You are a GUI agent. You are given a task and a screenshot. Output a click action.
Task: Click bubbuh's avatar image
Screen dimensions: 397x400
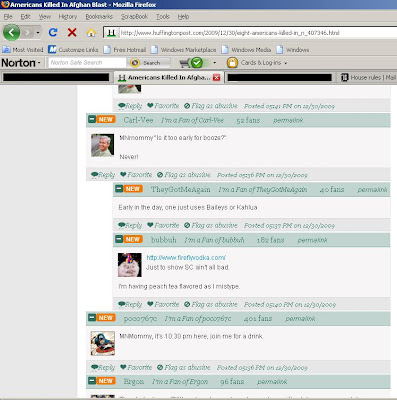click(x=130, y=265)
